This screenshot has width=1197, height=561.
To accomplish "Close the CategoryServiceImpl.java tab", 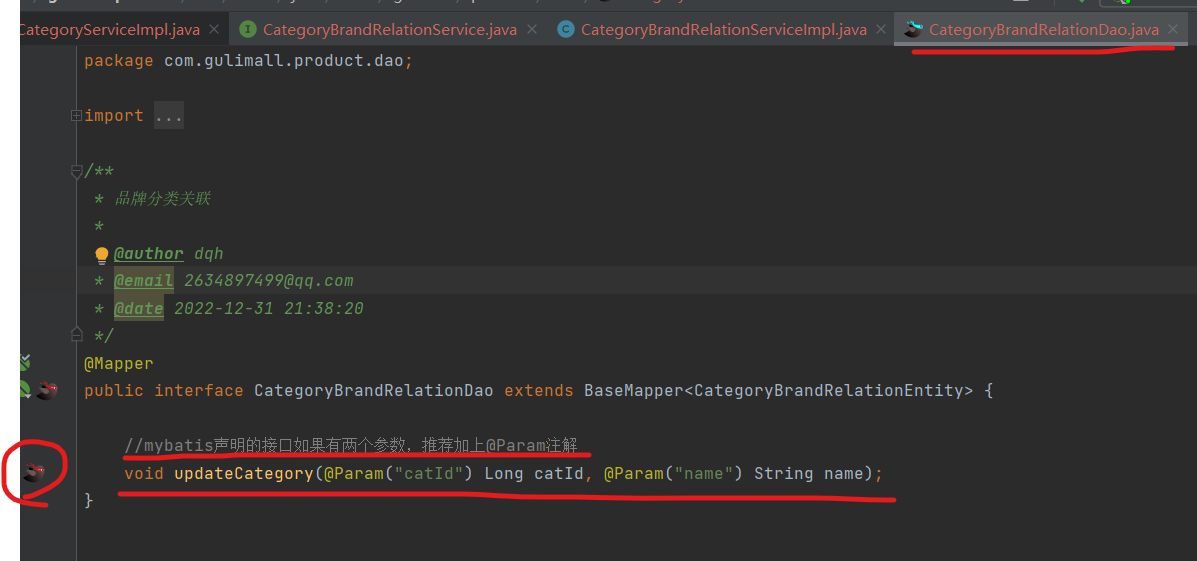I will pyautogui.click(x=215, y=30).
